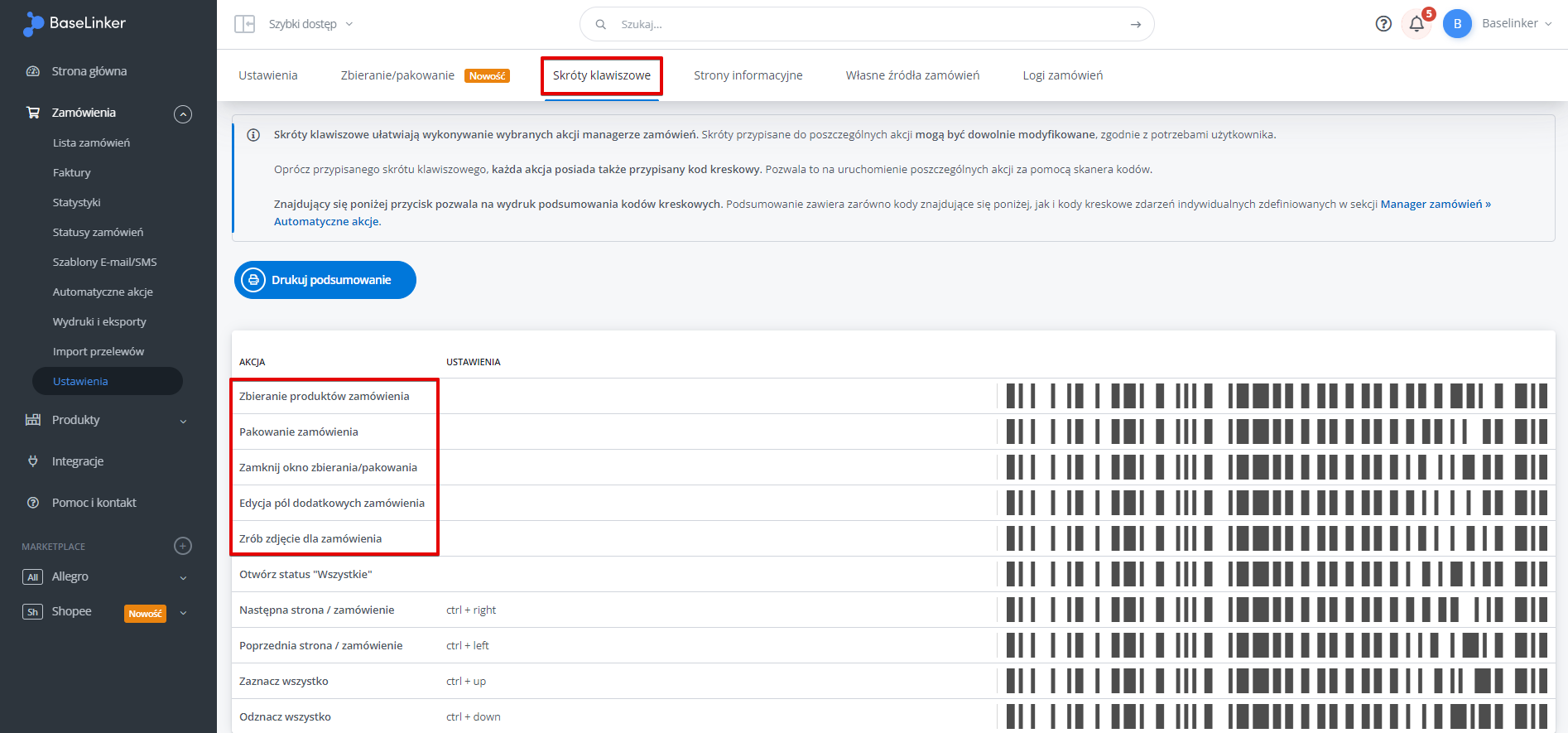Open the Baselinker account dropdown
The width and height of the screenshot is (1568, 733).
coord(1517,23)
